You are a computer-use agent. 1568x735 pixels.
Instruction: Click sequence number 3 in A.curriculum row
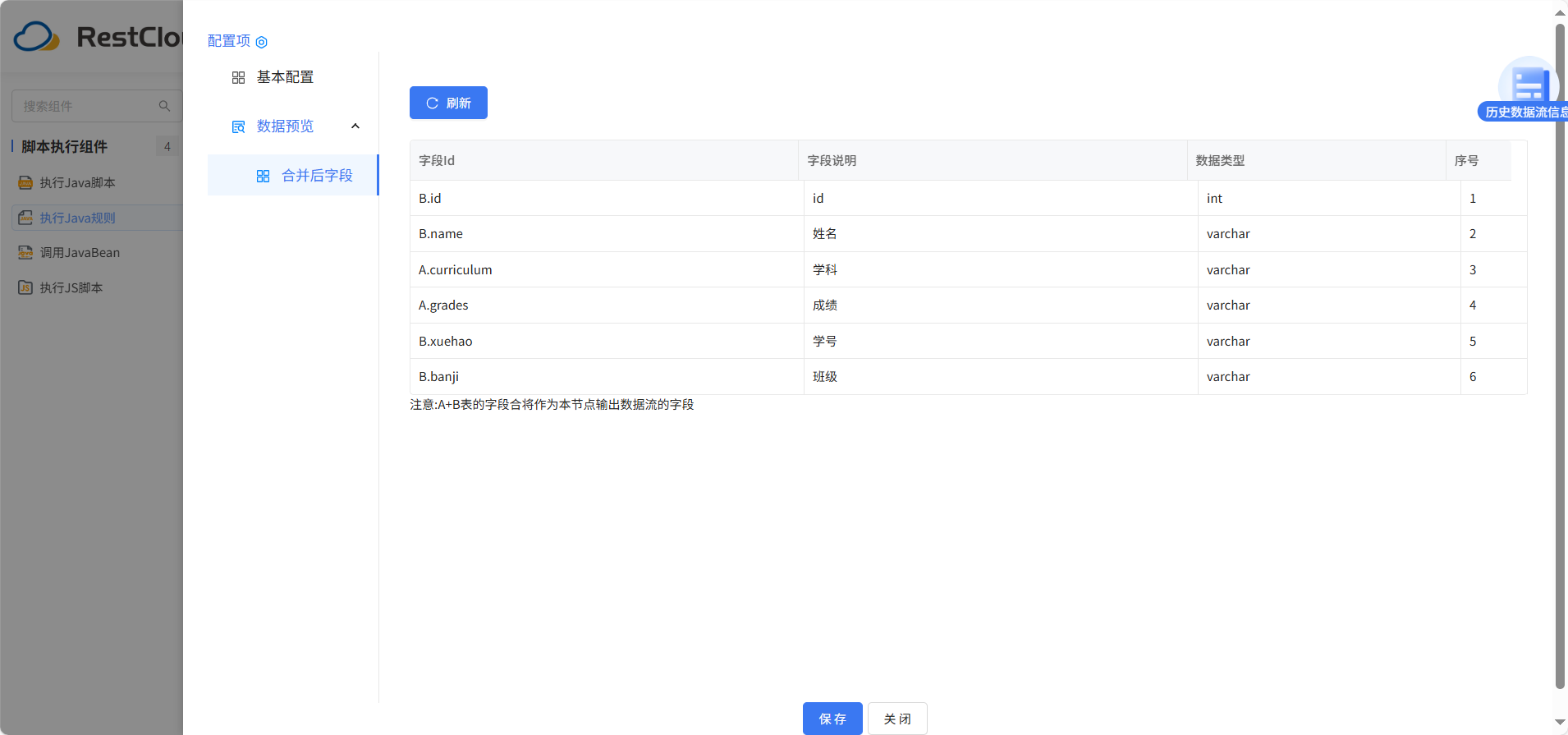coord(1494,269)
